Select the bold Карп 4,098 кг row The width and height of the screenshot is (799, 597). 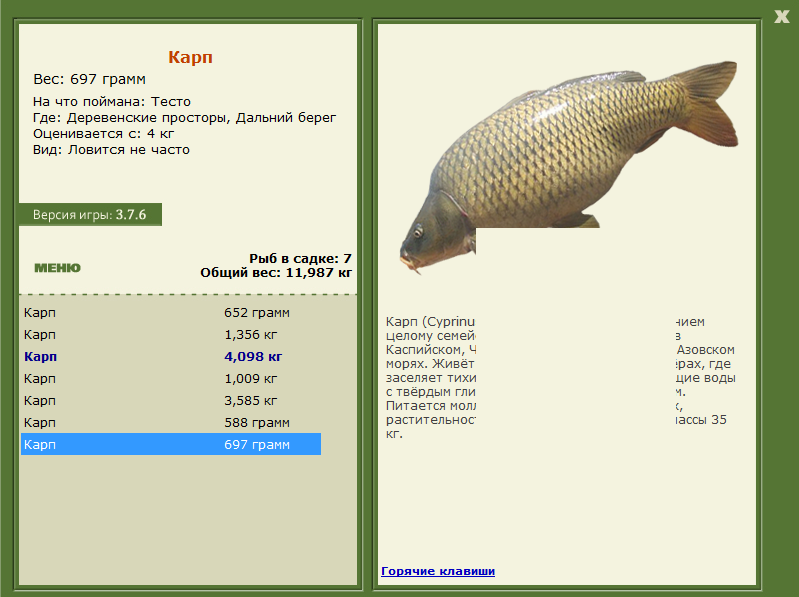(171, 357)
